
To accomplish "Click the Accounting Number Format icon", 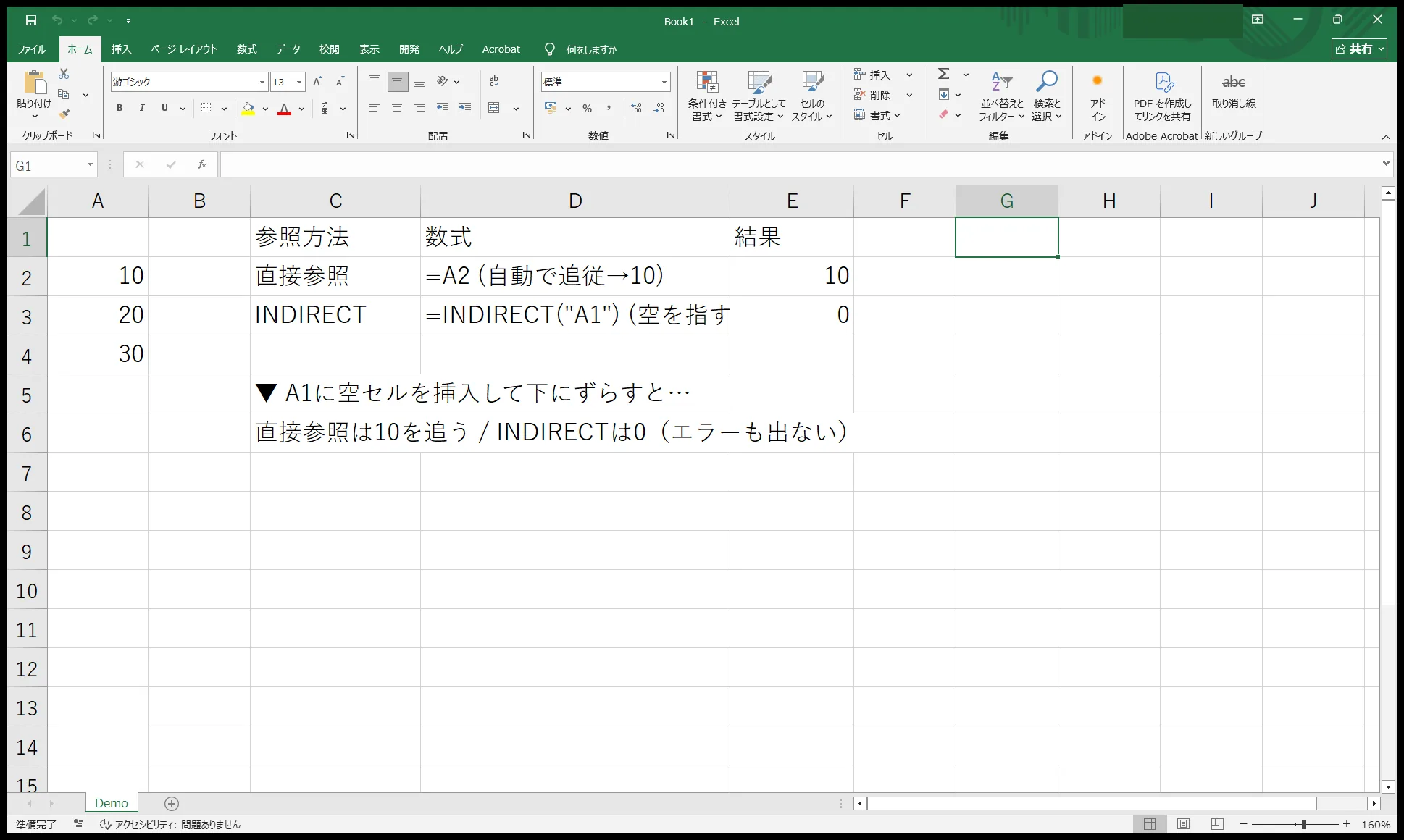I will click(x=551, y=108).
